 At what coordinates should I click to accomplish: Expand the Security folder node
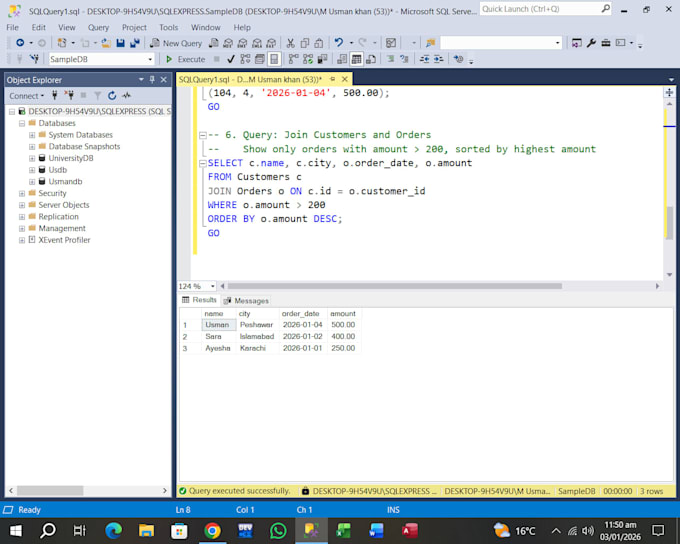22,193
